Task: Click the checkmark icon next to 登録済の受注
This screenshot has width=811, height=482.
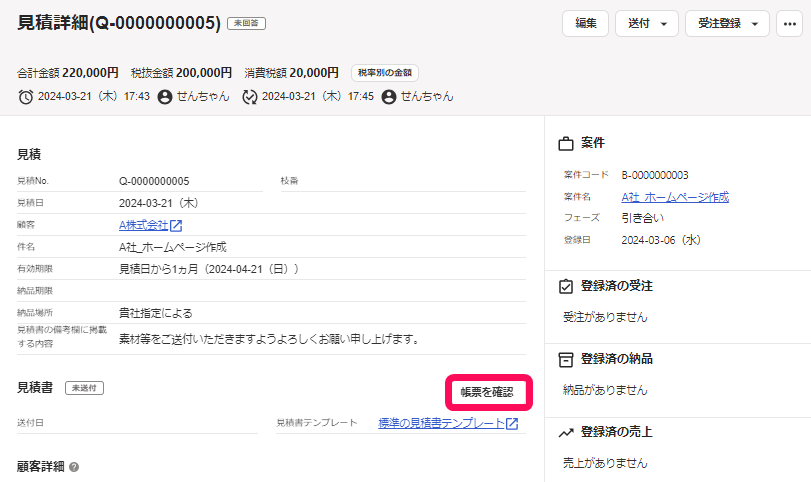Action: (565, 286)
